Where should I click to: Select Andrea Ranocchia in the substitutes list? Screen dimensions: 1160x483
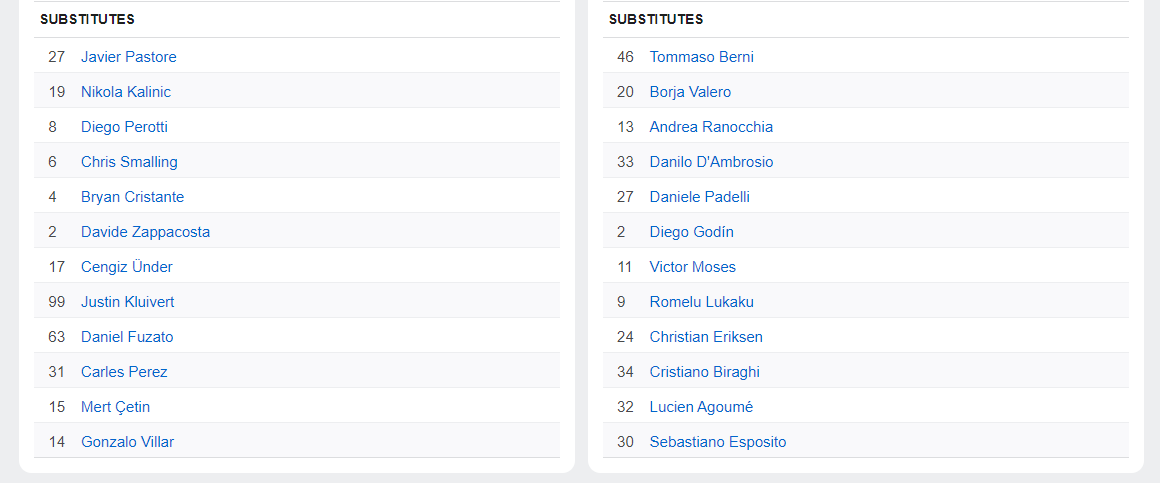(711, 127)
